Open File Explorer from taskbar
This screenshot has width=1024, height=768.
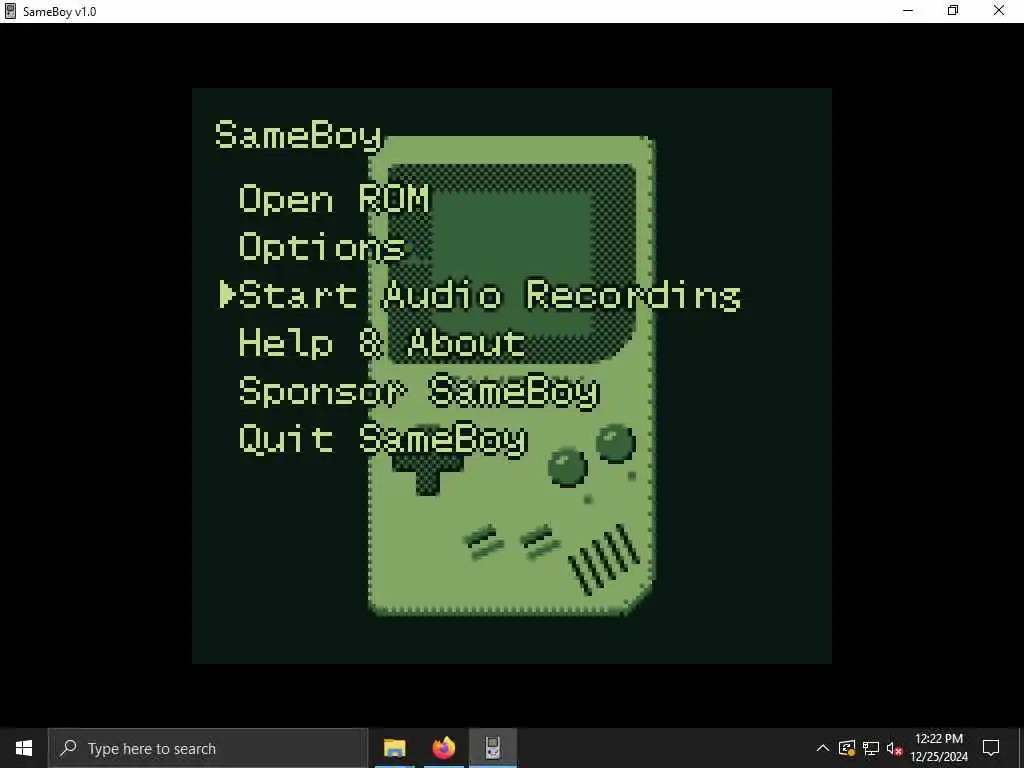394,748
